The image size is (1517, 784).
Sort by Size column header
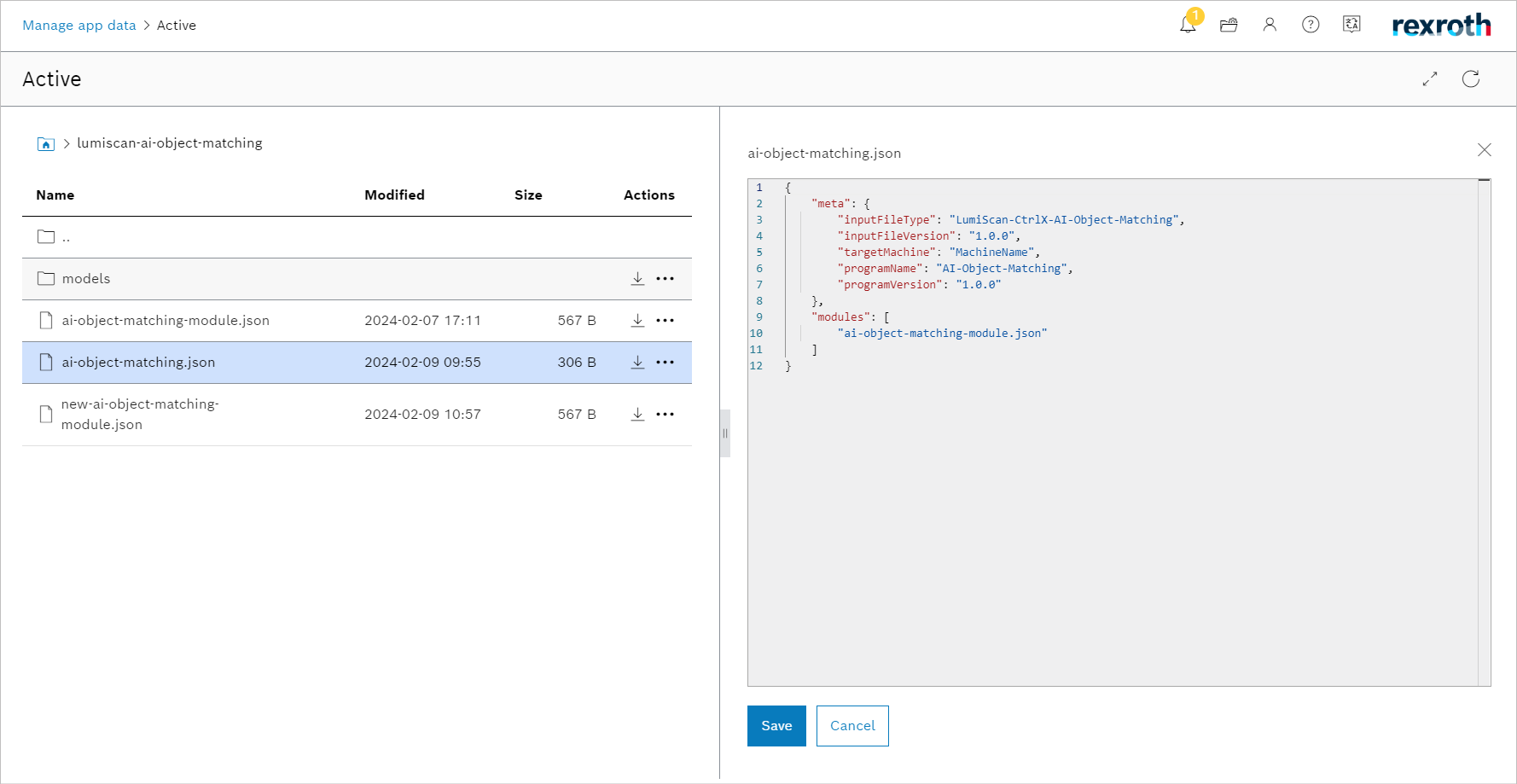coord(528,195)
